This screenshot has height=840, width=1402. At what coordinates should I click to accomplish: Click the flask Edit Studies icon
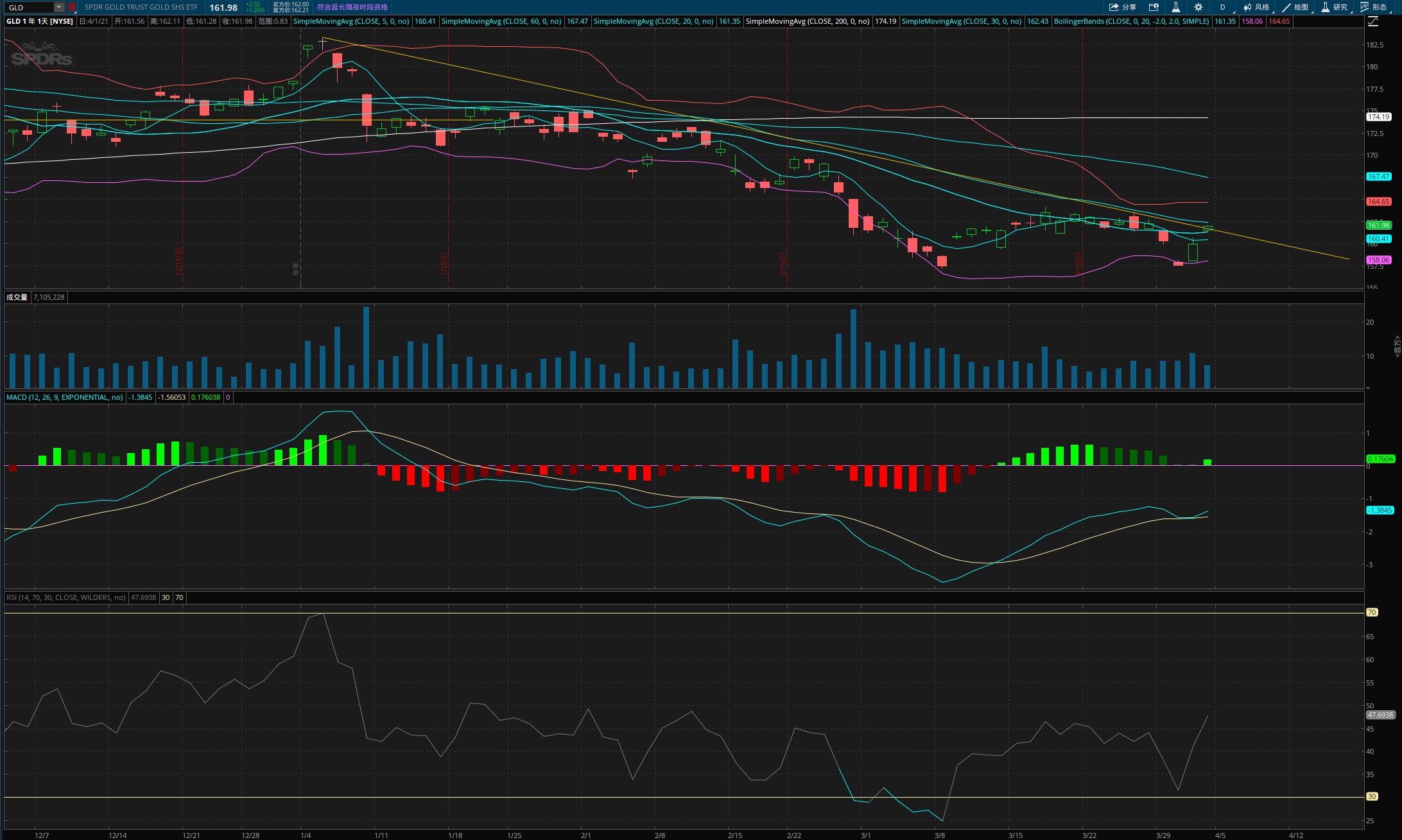1175,7
